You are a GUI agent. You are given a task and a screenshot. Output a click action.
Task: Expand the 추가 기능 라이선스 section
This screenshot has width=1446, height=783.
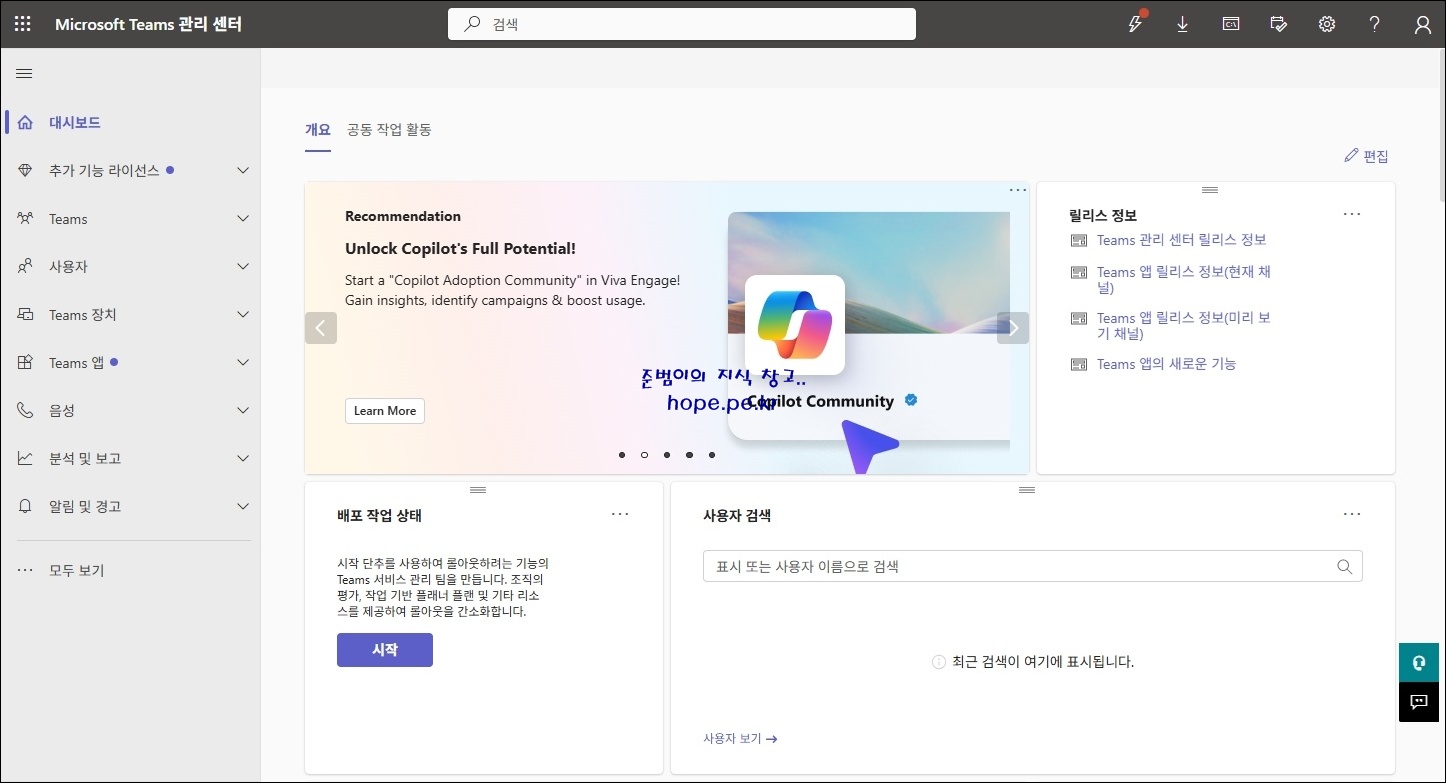243,171
